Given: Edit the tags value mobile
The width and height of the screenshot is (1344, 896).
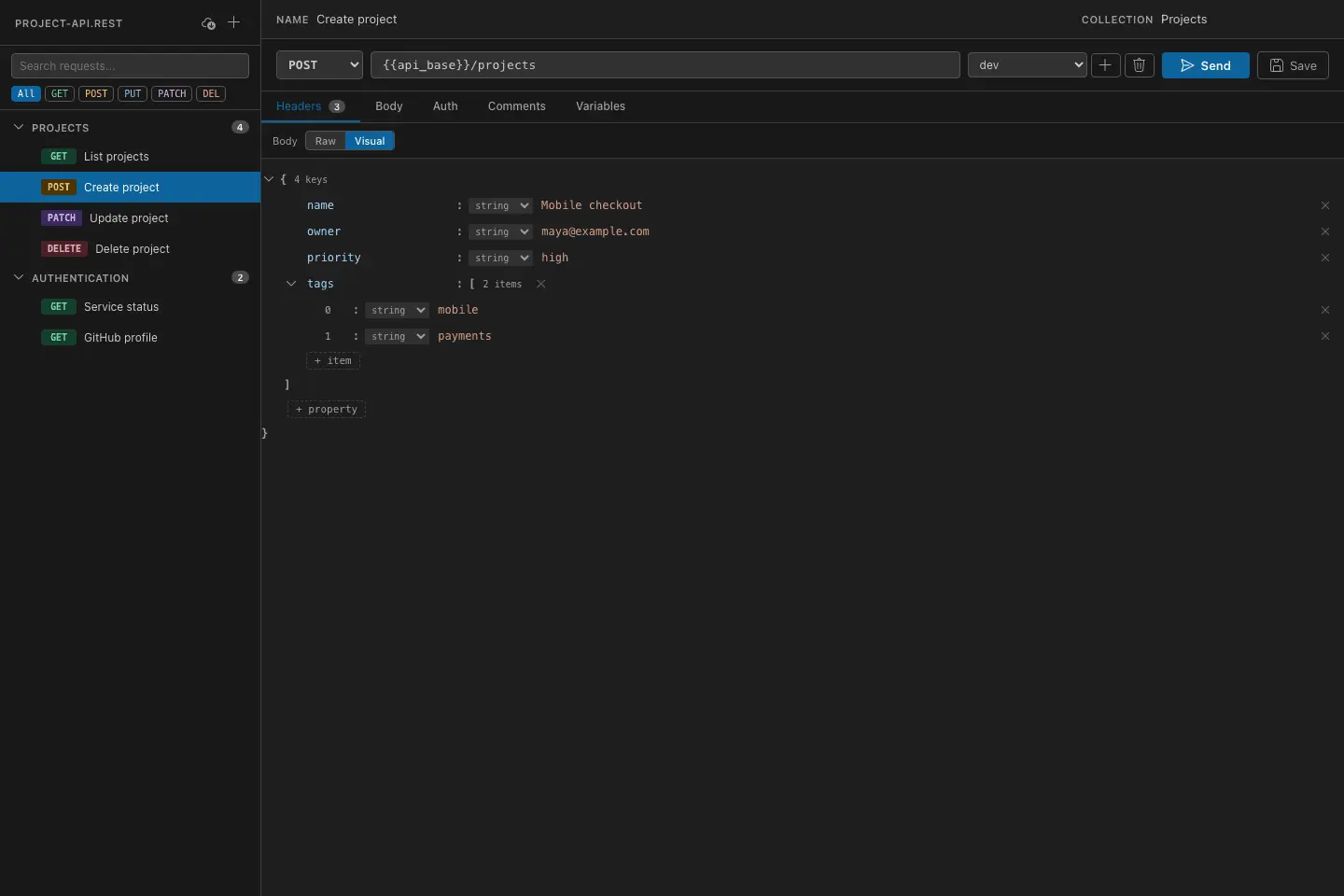Looking at the screenshot, I should [457, 310].
